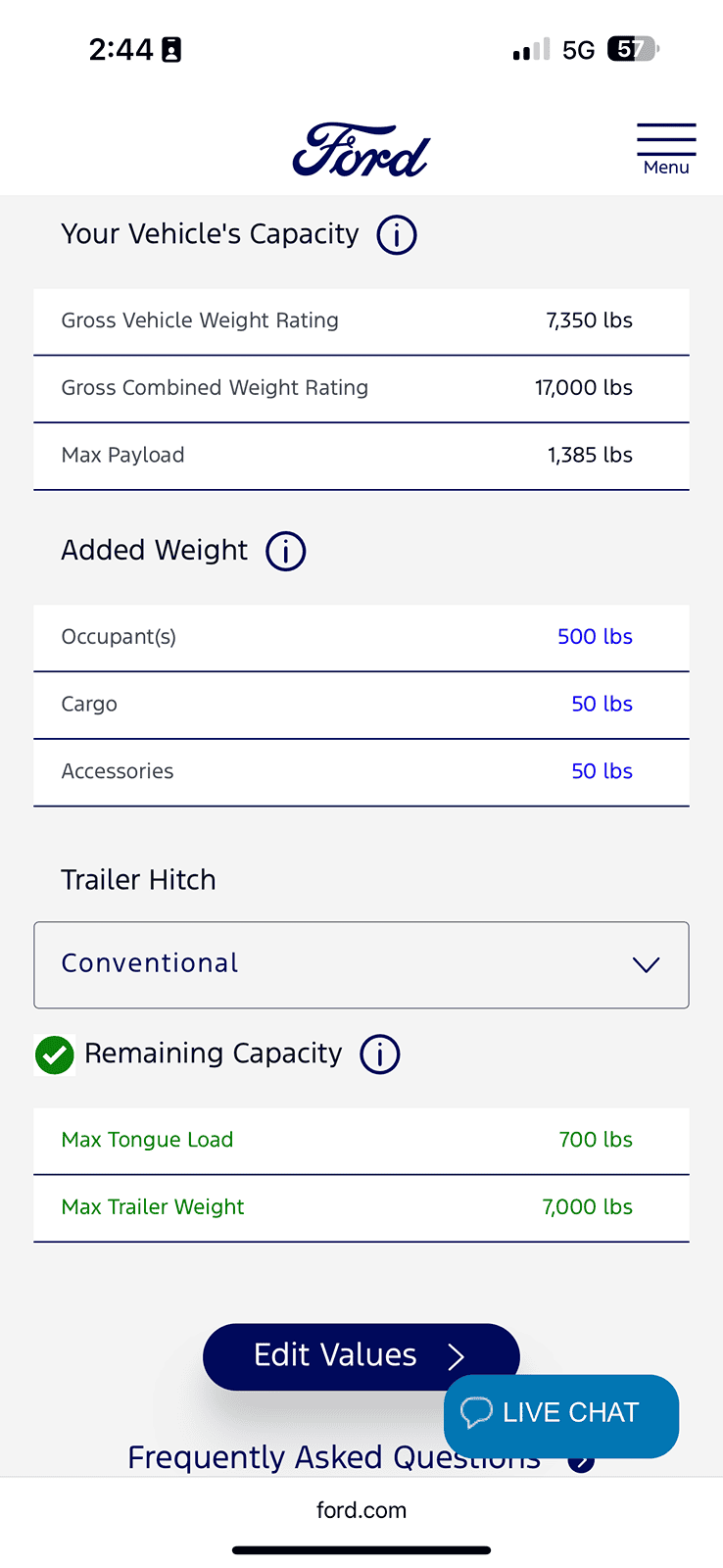Open the Trailer Hitch Conventional dropdown
The image size is (723, 1568).
click(x=333, y=964)
